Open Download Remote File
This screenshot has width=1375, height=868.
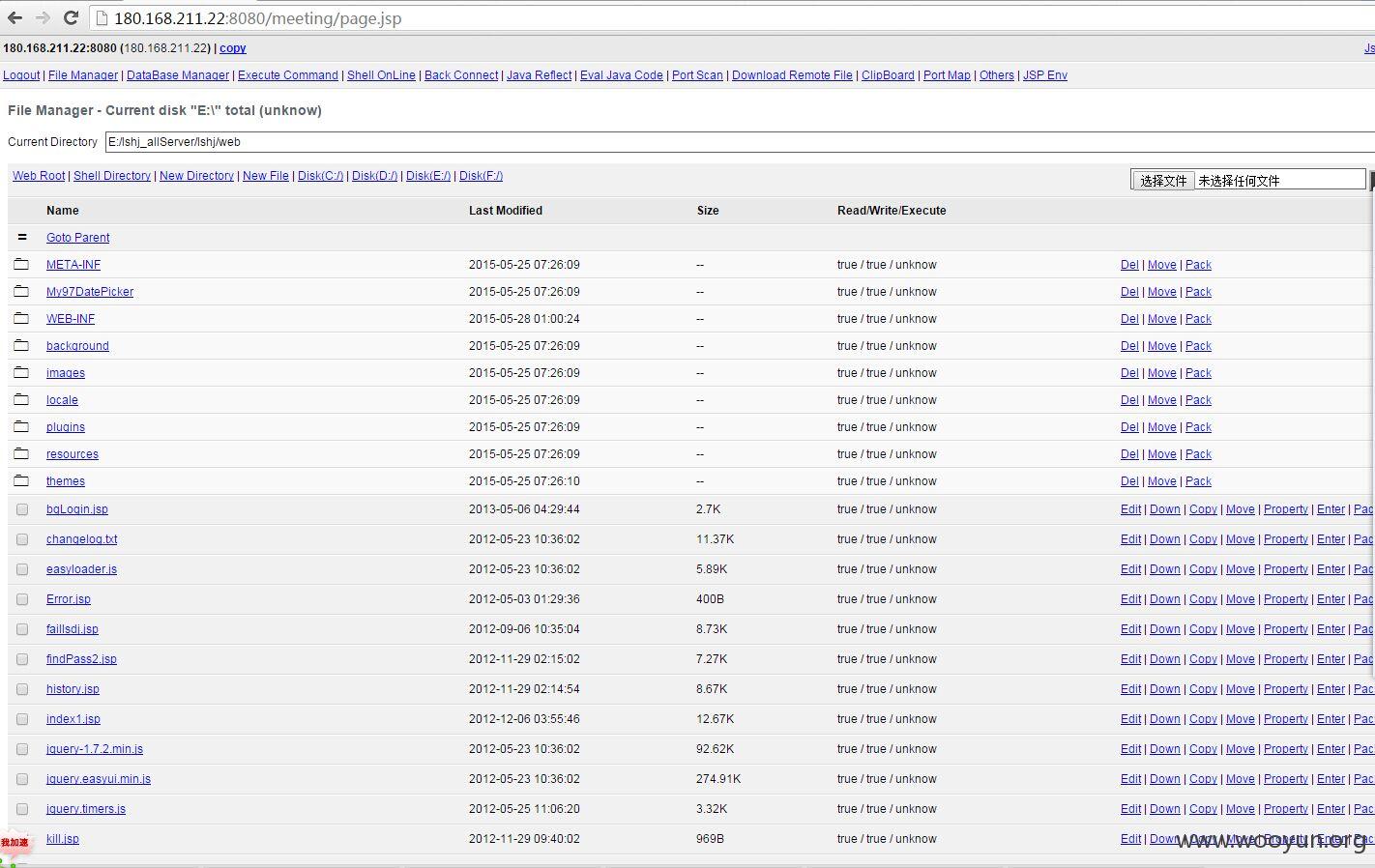[x=792, y=75]
